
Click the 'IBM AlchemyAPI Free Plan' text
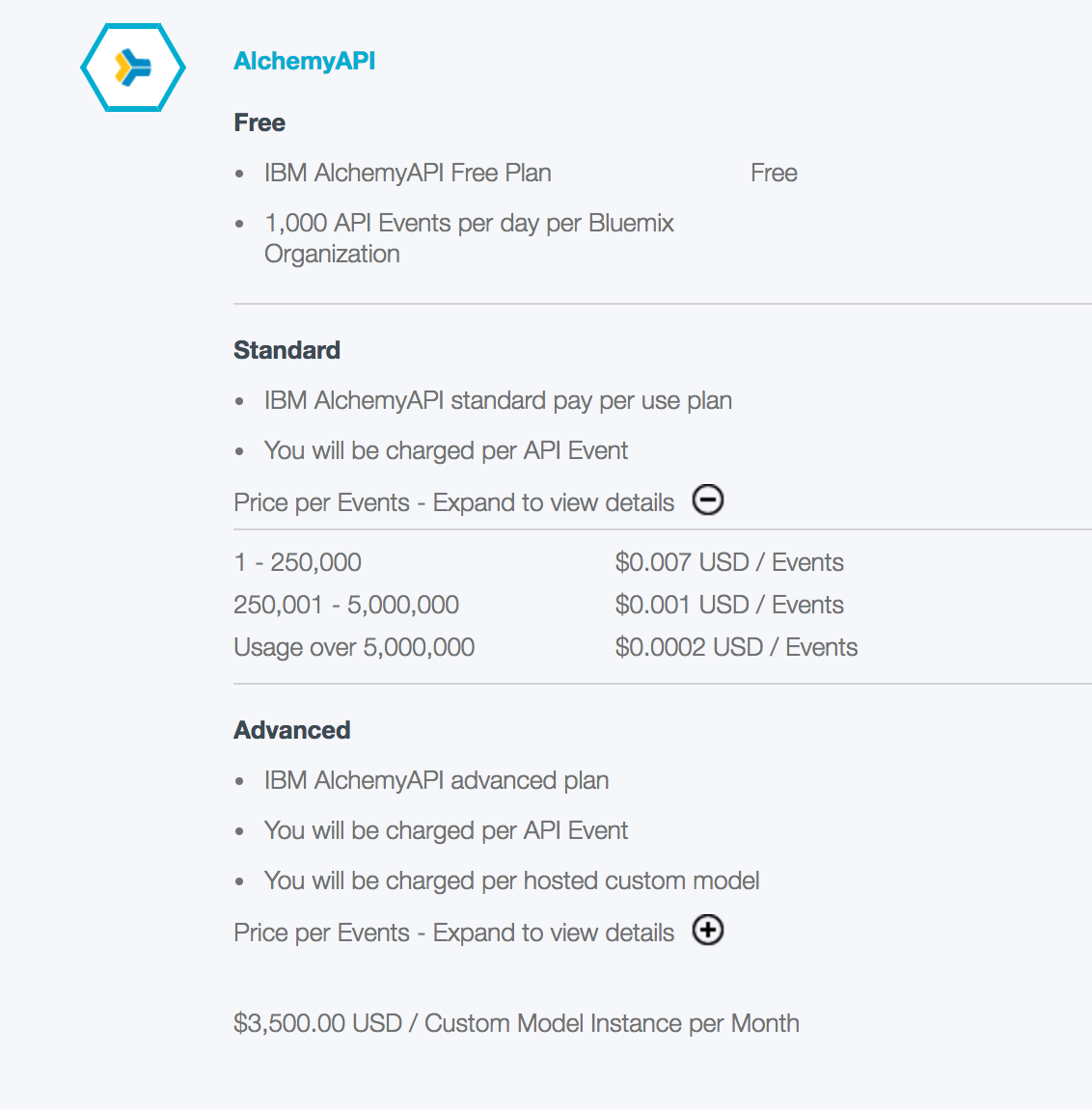407,174
